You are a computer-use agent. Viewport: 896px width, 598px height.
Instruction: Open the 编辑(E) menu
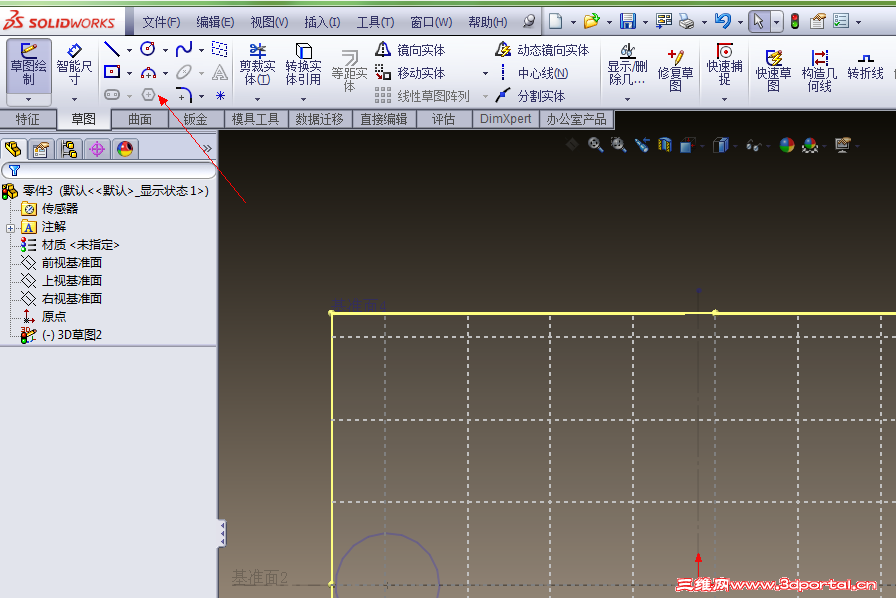[x=215, y=22]
